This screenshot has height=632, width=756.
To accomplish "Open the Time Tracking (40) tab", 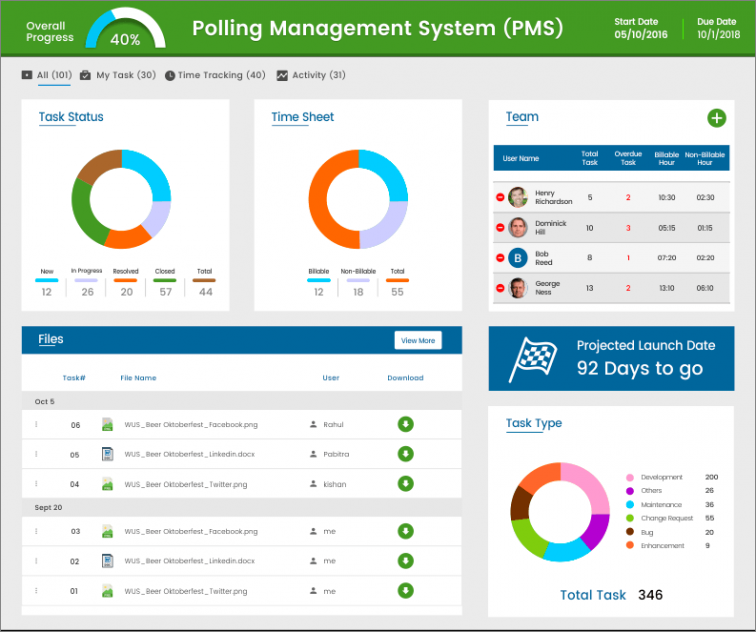I will pyautogui.click(x=215, y=75).
